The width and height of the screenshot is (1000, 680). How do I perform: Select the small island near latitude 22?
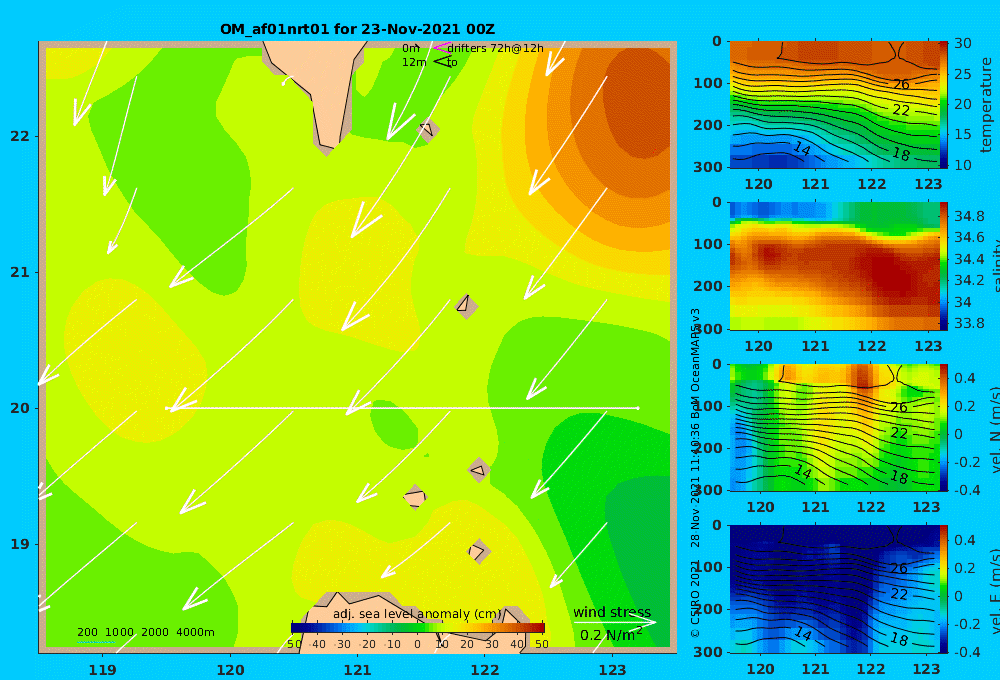(427, 130)
